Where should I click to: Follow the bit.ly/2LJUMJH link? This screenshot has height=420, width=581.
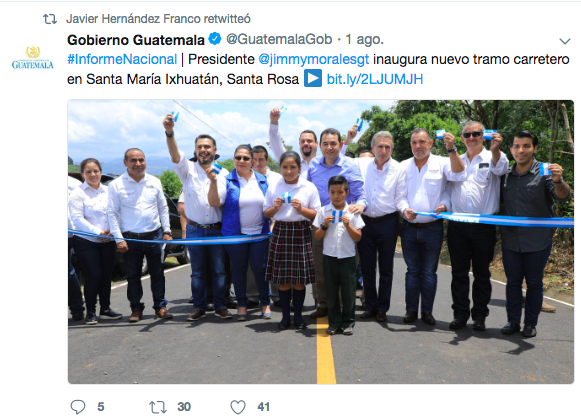tap(375, 79)
